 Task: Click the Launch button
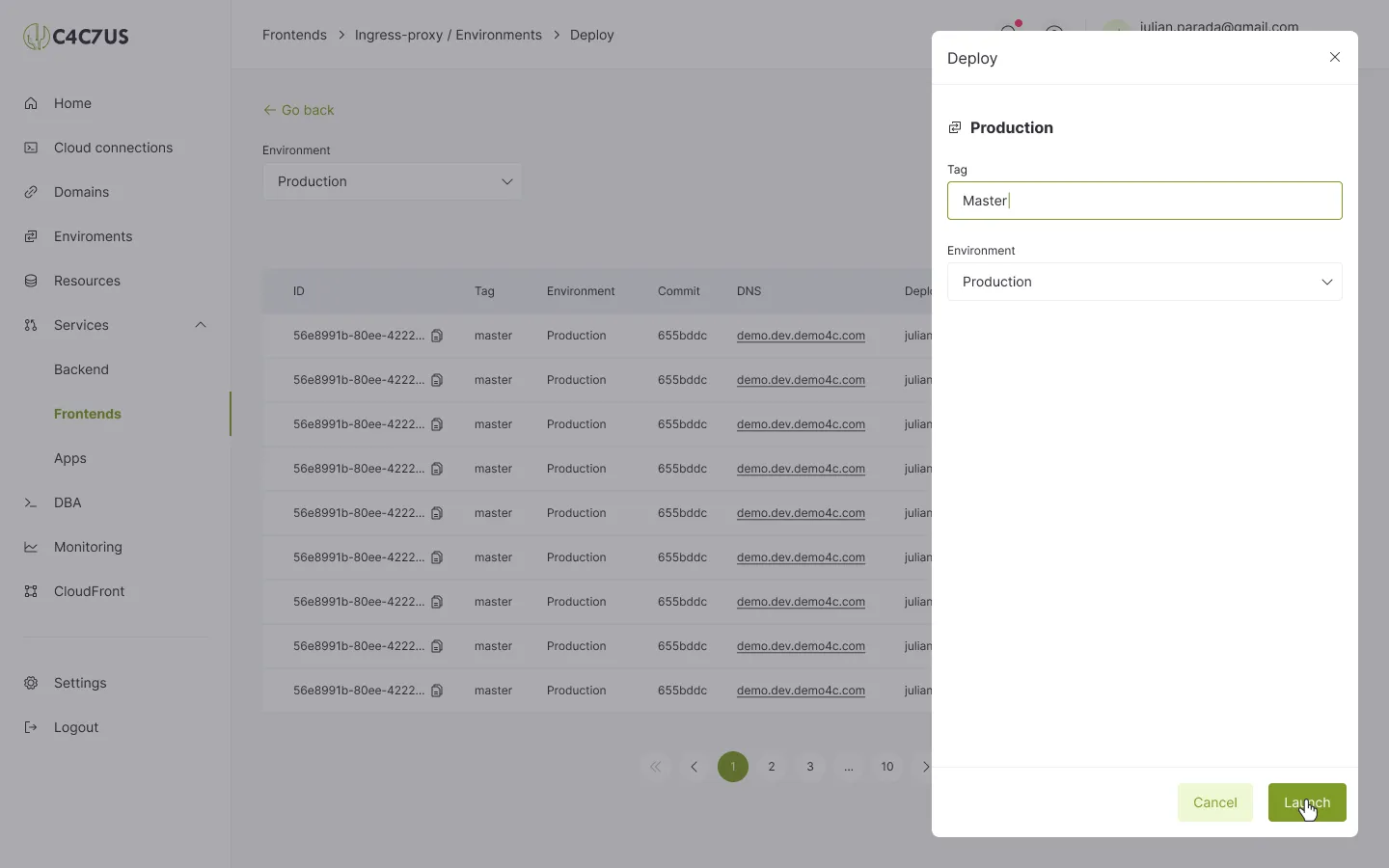point(1307,802)
